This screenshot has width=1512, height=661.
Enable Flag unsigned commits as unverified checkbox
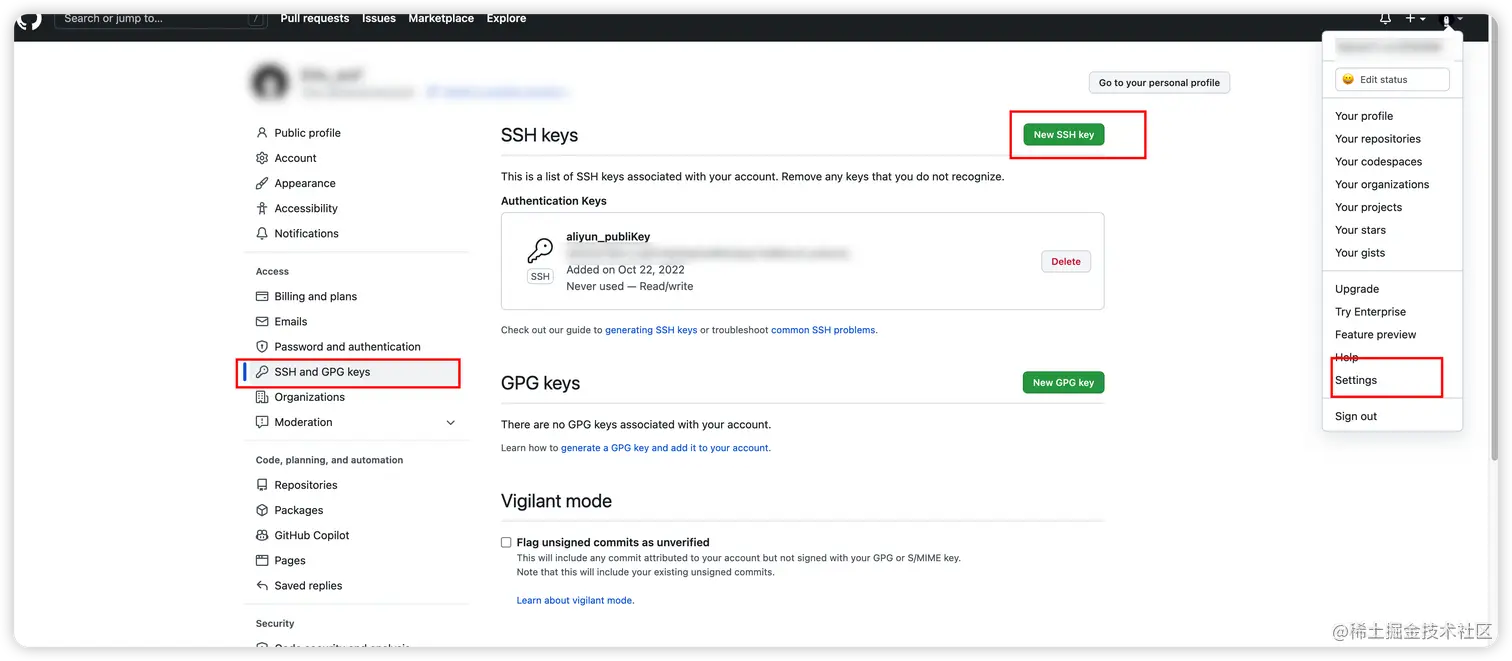[506, 542]
